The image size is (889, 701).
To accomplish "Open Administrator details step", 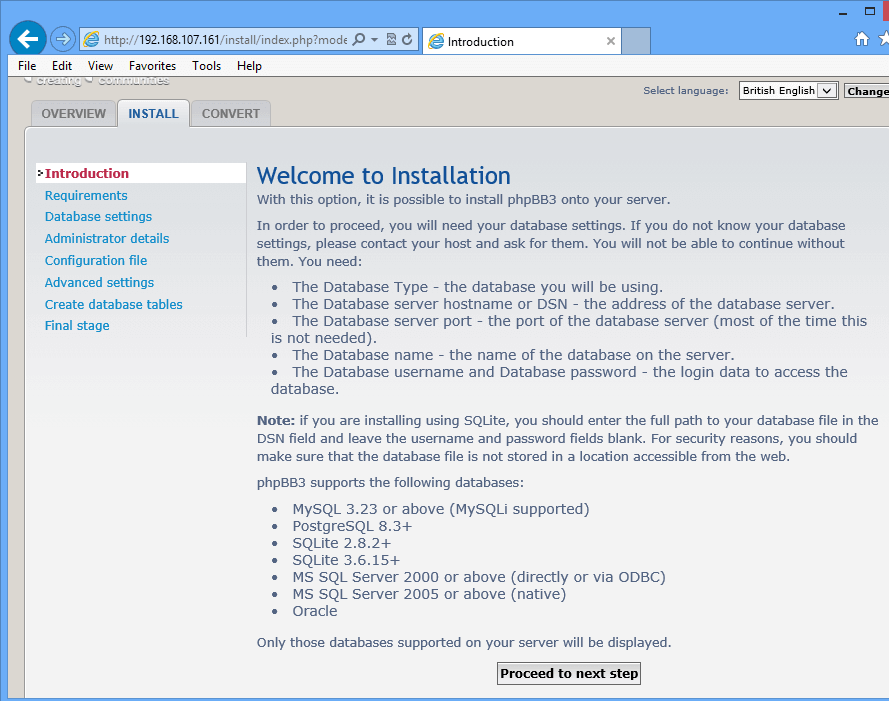I will 107,238.
